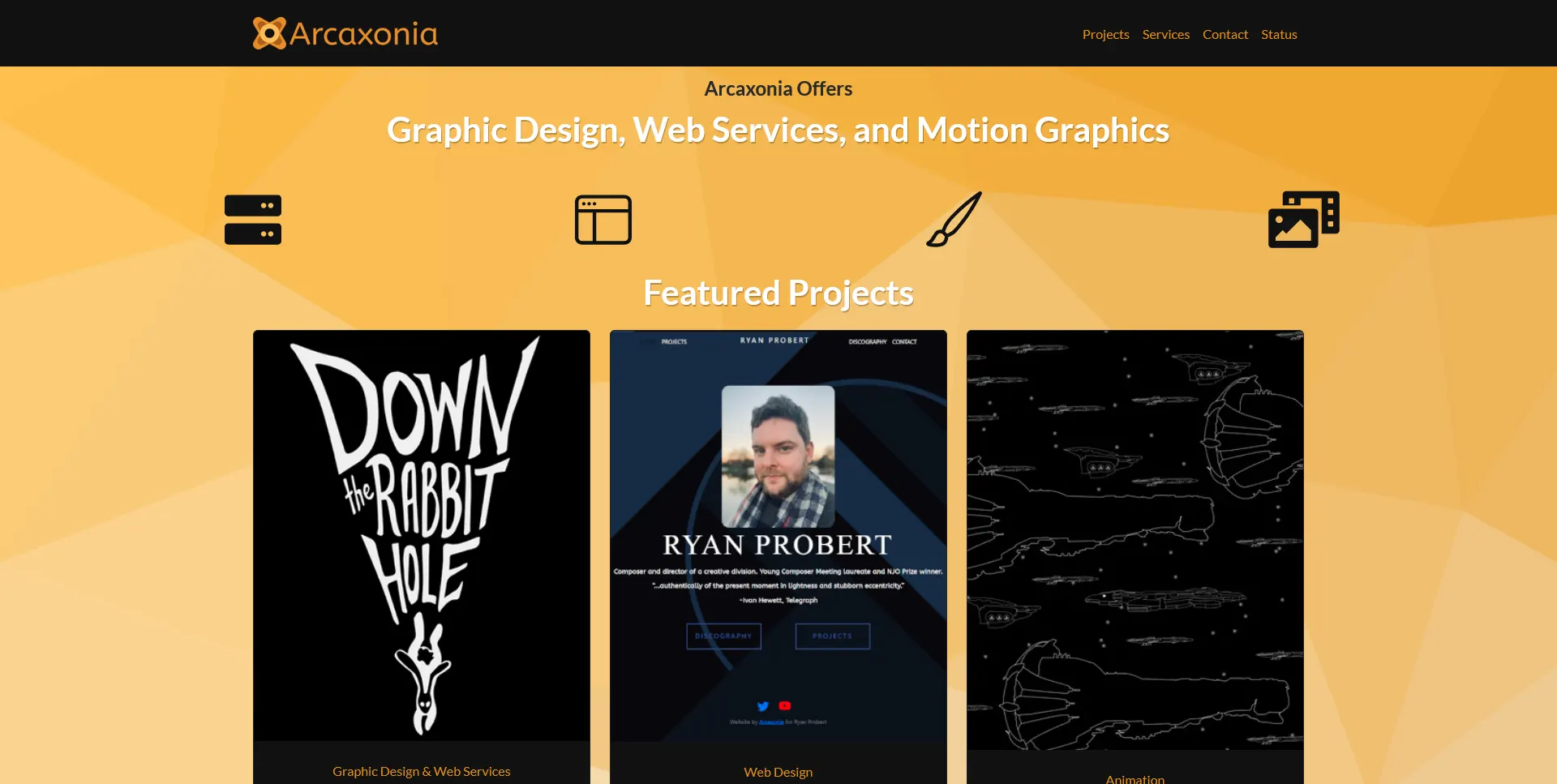Check the Status nav link

1279,34
